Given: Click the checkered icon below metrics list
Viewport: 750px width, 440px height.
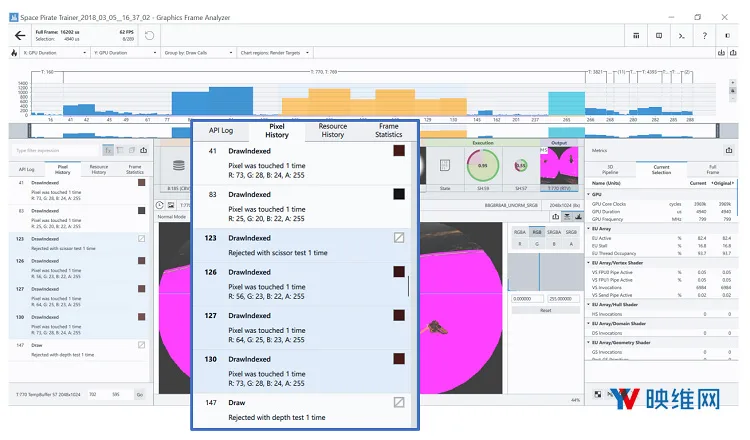Looking at the screenshot, I should (598, 395).
